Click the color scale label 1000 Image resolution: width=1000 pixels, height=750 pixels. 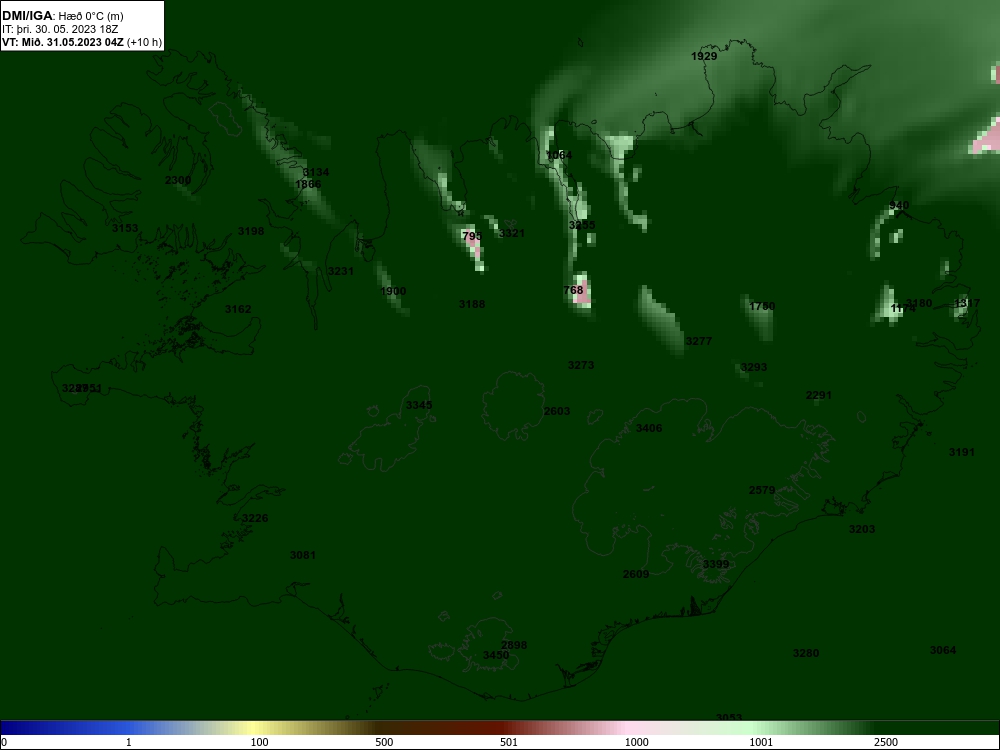(636, 742)
